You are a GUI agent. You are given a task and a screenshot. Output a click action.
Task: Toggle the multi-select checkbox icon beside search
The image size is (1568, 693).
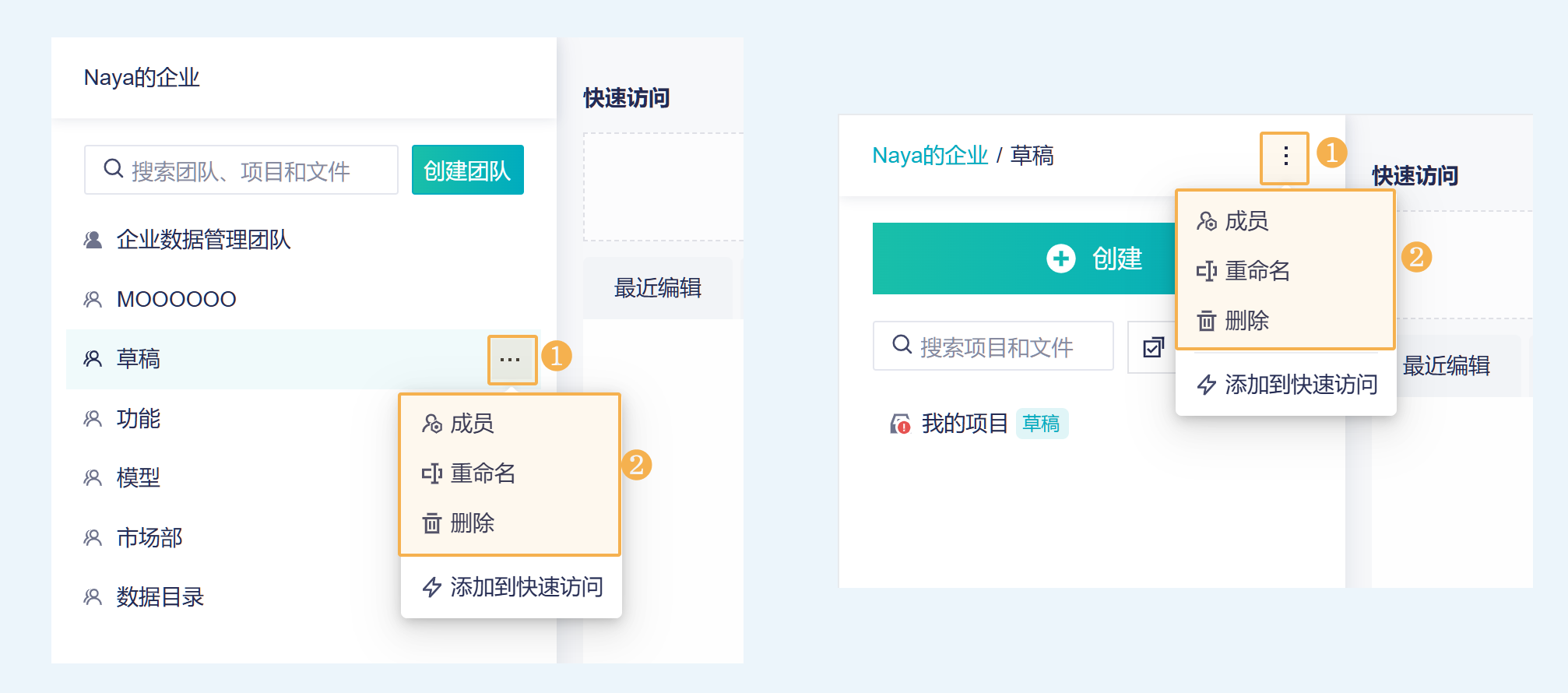(x=1153, y=347)
